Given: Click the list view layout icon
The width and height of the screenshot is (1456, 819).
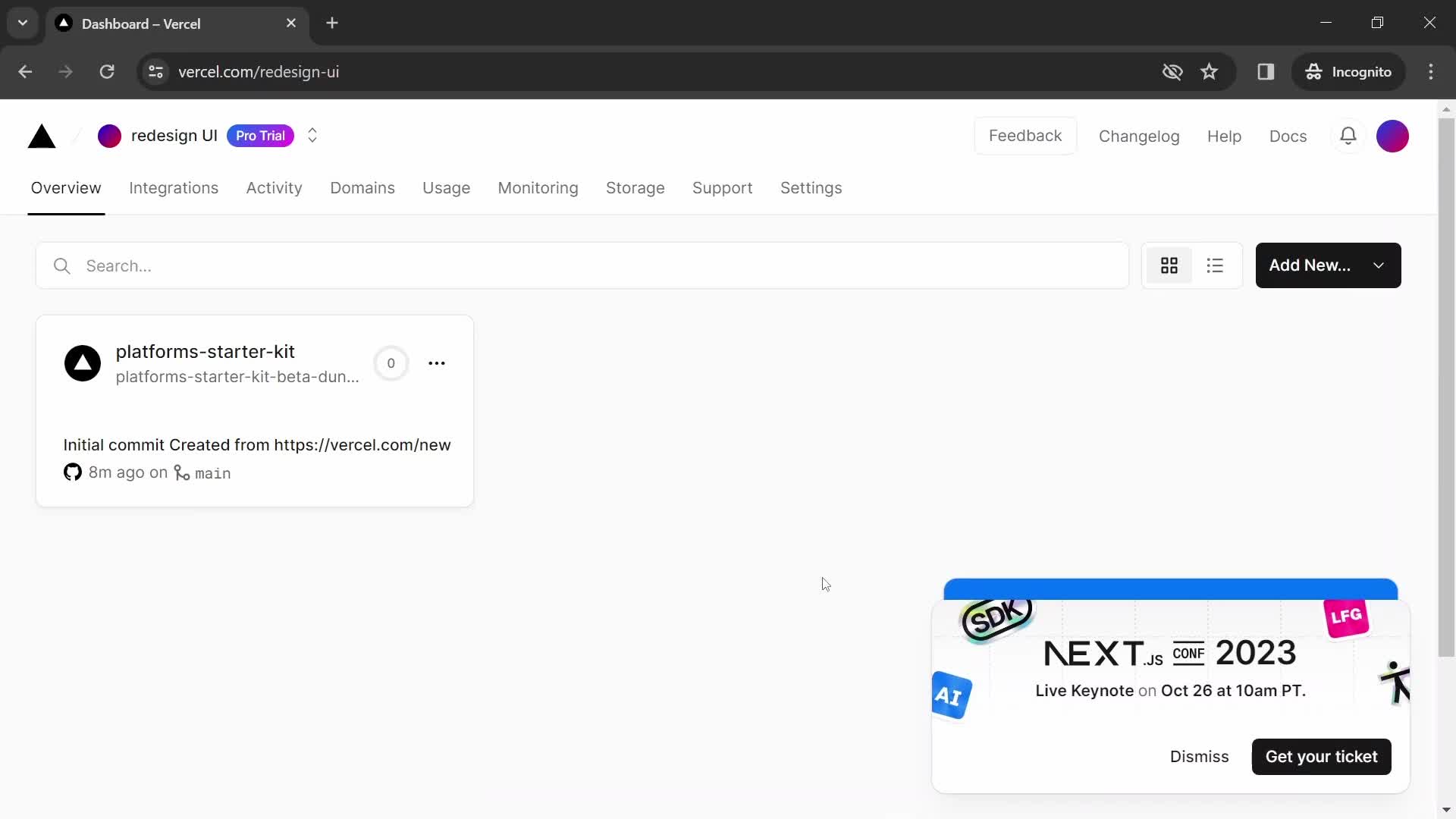Looking at the screenshot, I should (1215, 265).
